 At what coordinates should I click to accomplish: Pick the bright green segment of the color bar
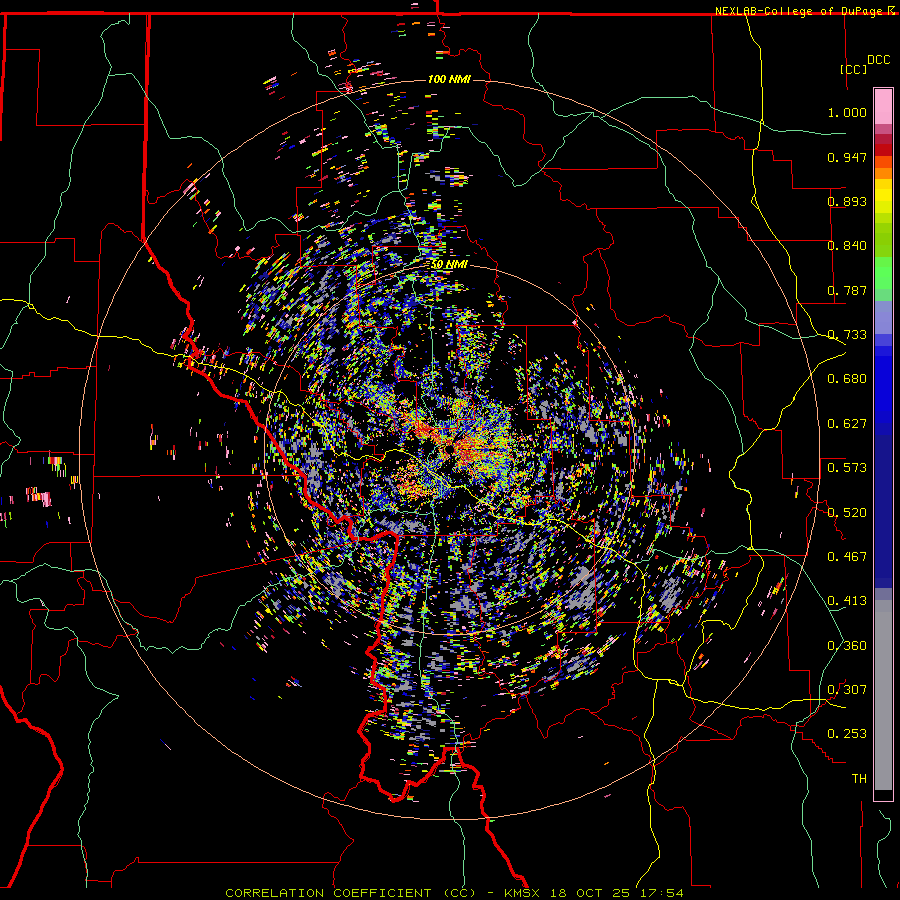tap(883, 273)
